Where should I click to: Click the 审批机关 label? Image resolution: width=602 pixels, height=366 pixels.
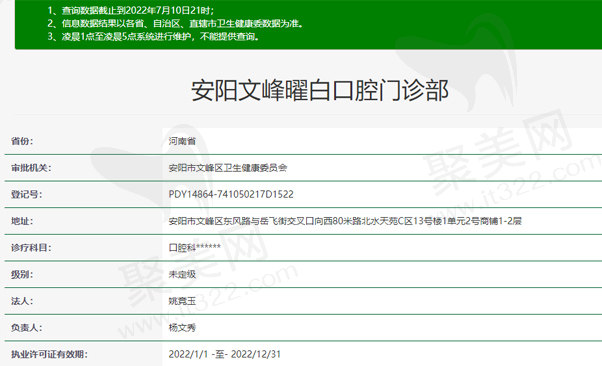click(31, 168)
